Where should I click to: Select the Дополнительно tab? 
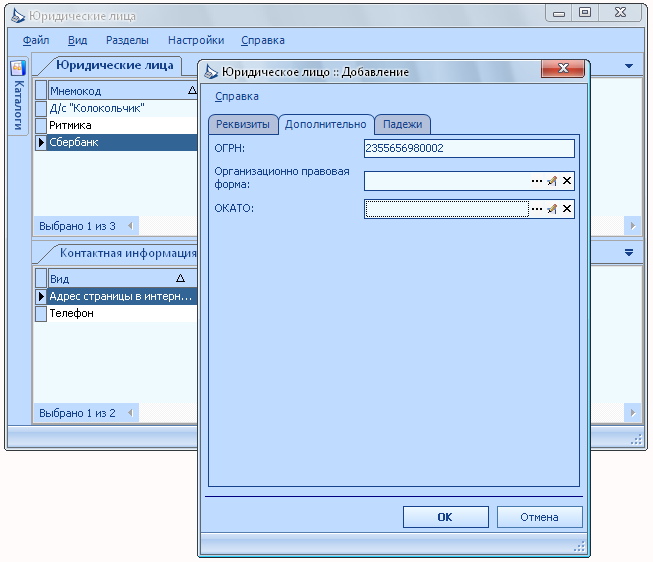pos(326,124)
